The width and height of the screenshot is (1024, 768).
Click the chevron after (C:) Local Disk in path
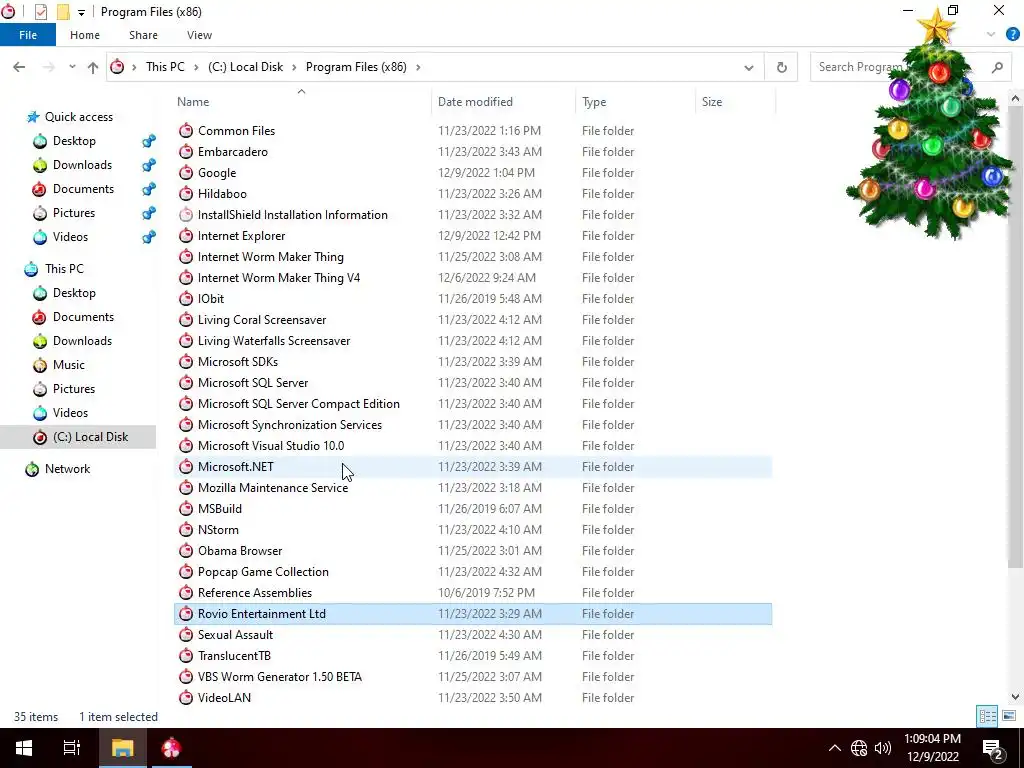click(294, 67)
